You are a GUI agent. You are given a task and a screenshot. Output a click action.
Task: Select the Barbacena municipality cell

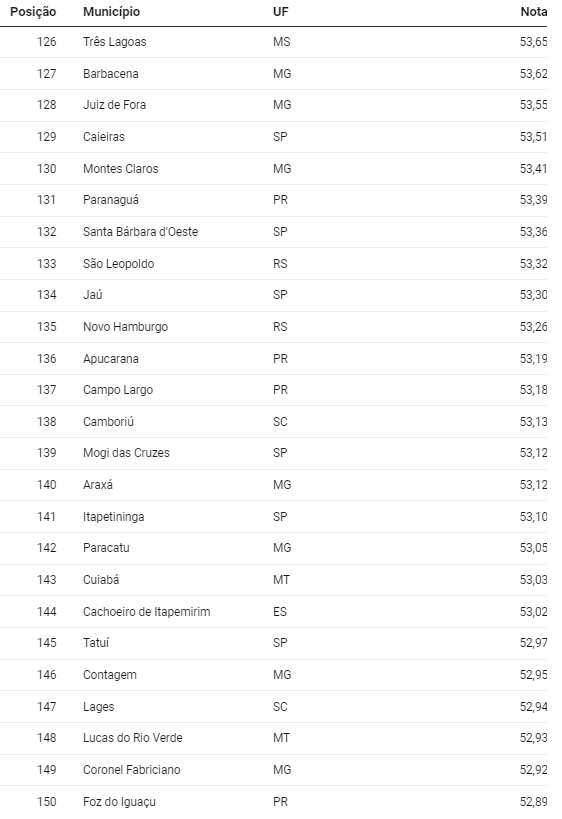[x=111, y=74]
